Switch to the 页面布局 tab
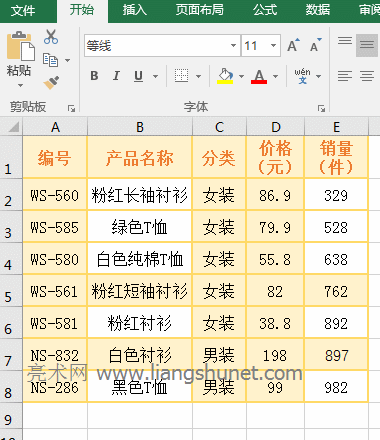380x440 pixels. (200, 10)
